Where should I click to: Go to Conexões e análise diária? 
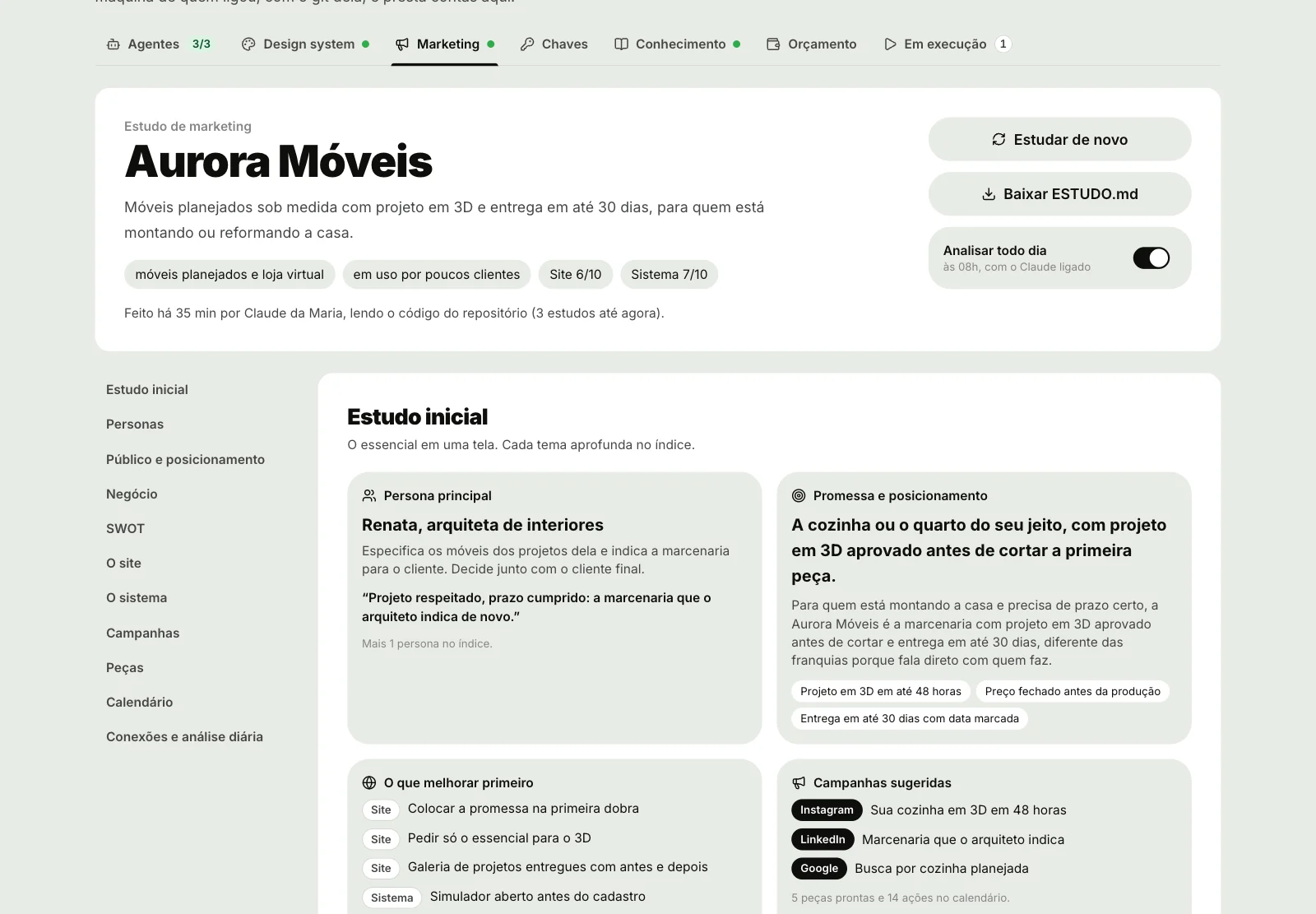[x=184, y=736]
